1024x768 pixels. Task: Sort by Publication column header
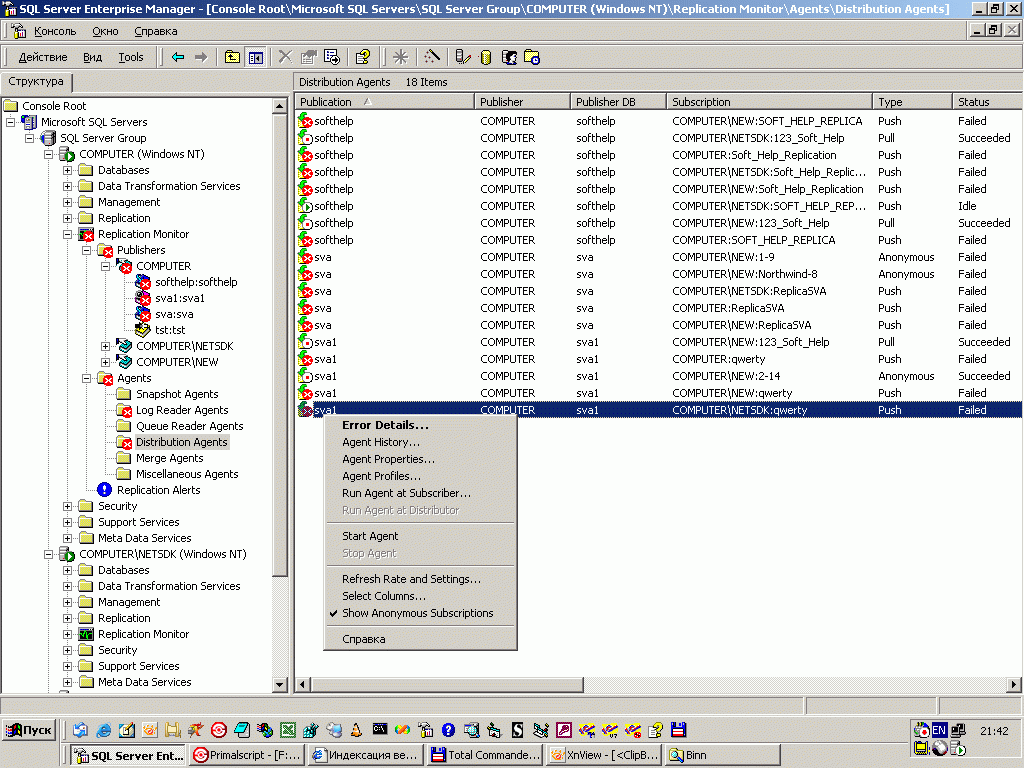[385, 102]
